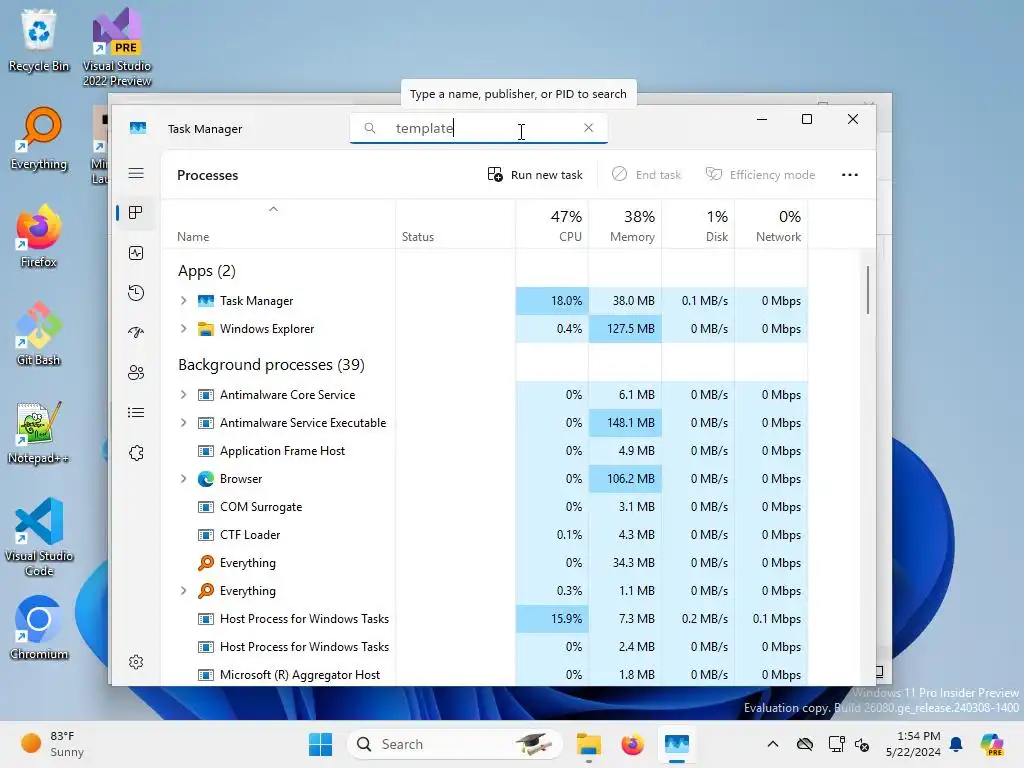
Task: Open File Explorer from the taskbar
Action: click(x=588, y=744)
